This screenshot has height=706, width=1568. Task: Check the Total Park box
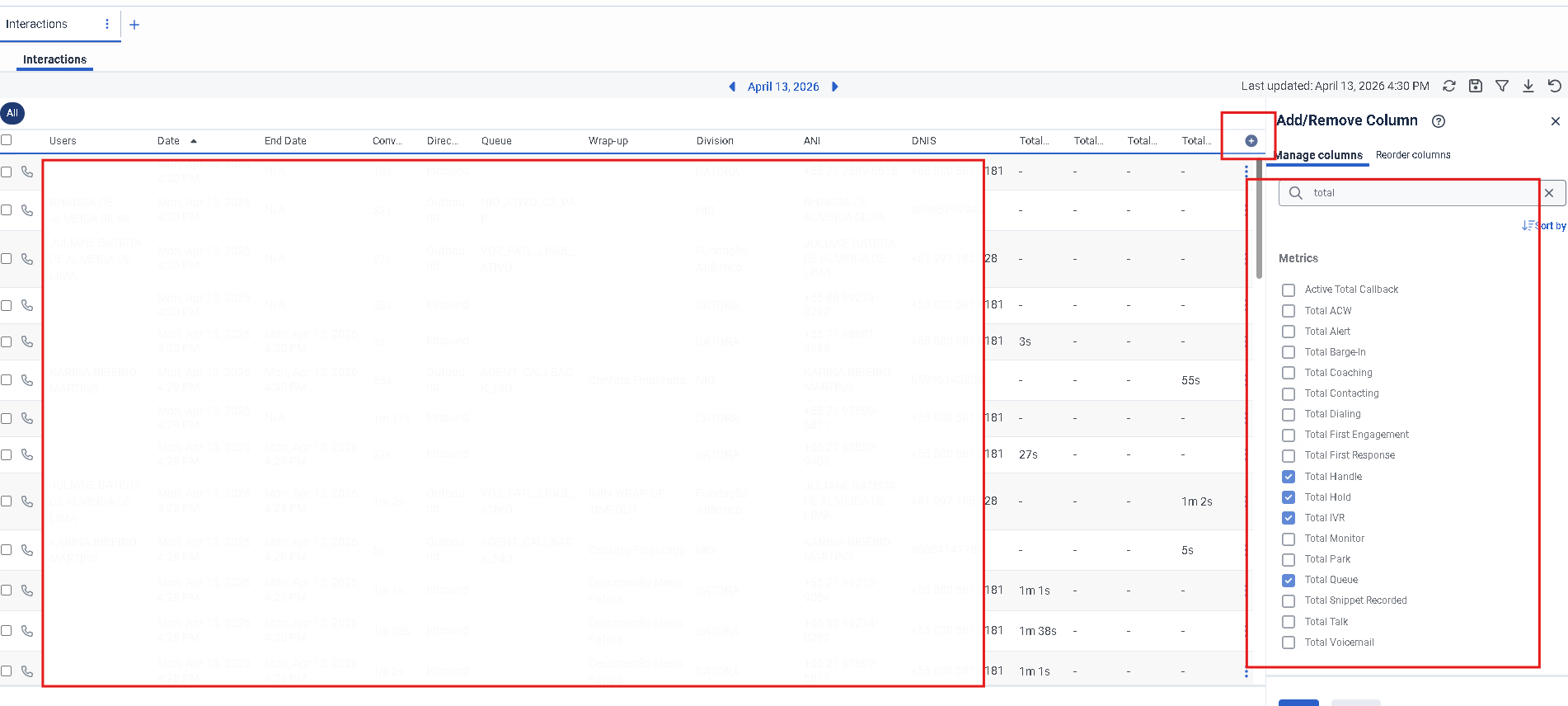(1289, 560)
